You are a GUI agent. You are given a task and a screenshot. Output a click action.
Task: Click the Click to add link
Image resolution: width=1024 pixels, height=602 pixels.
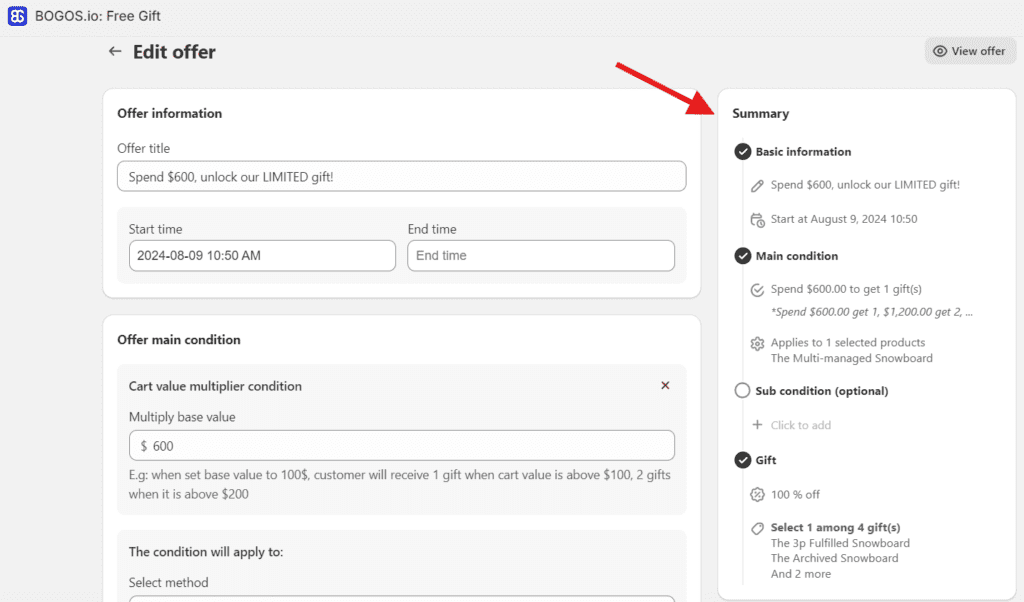800,425
